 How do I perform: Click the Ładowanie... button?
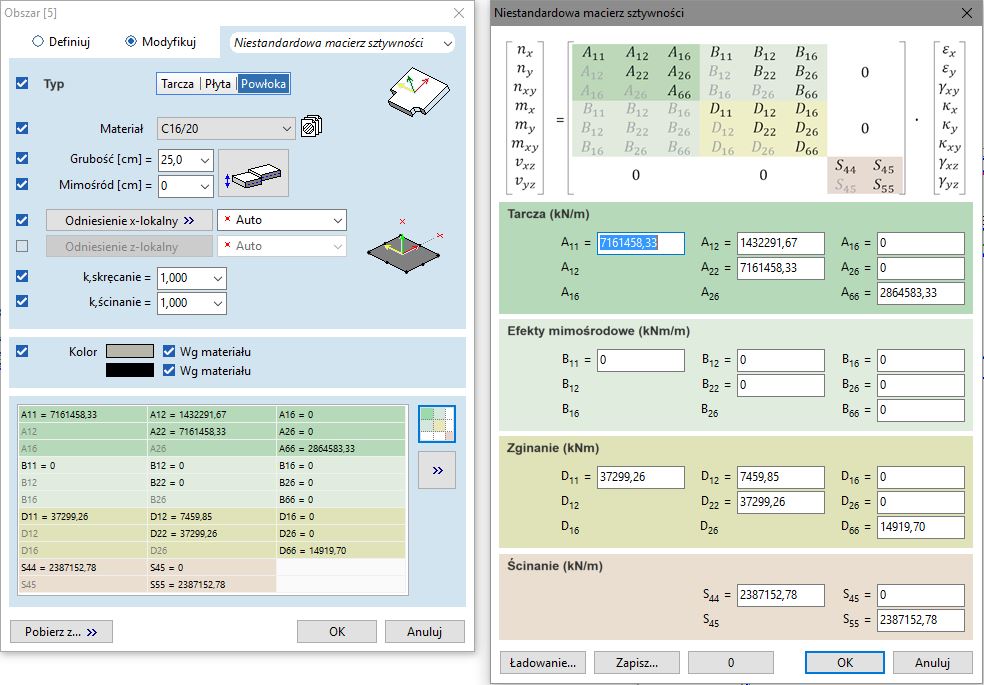pyautogui.click(x=542, y=662)
